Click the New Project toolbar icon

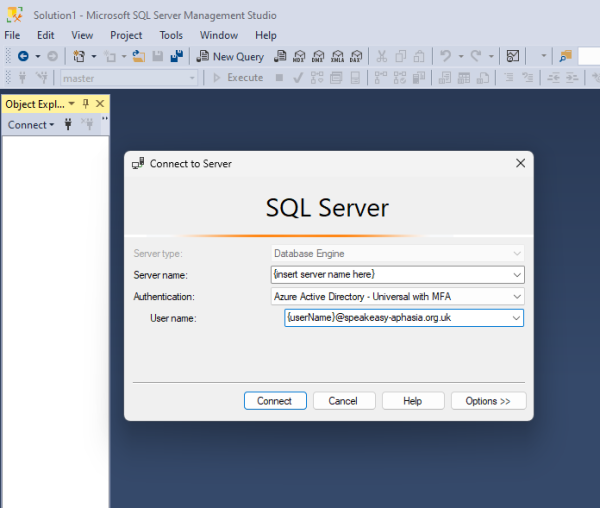point(79,57)
